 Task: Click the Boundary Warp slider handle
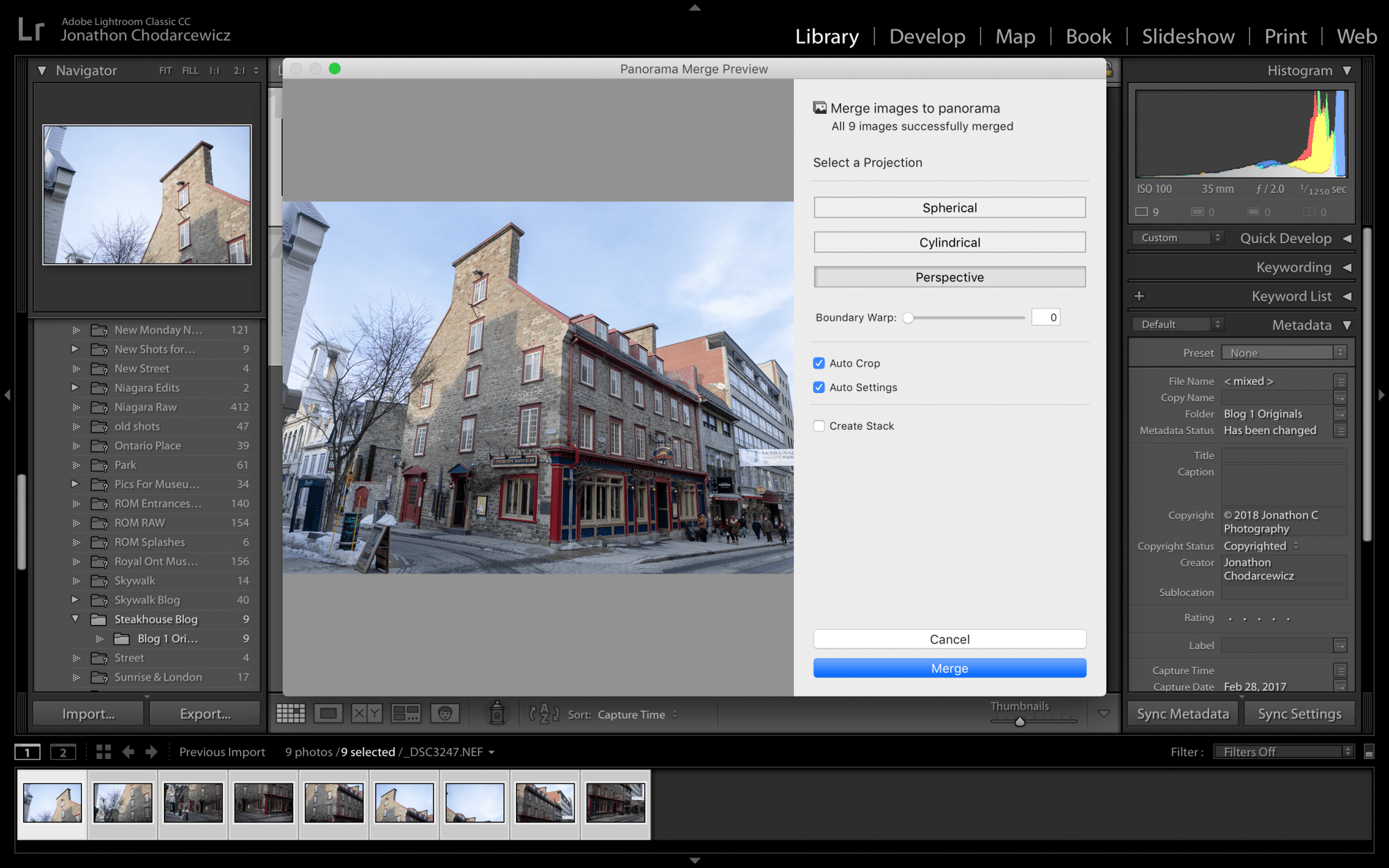(908, 318)
